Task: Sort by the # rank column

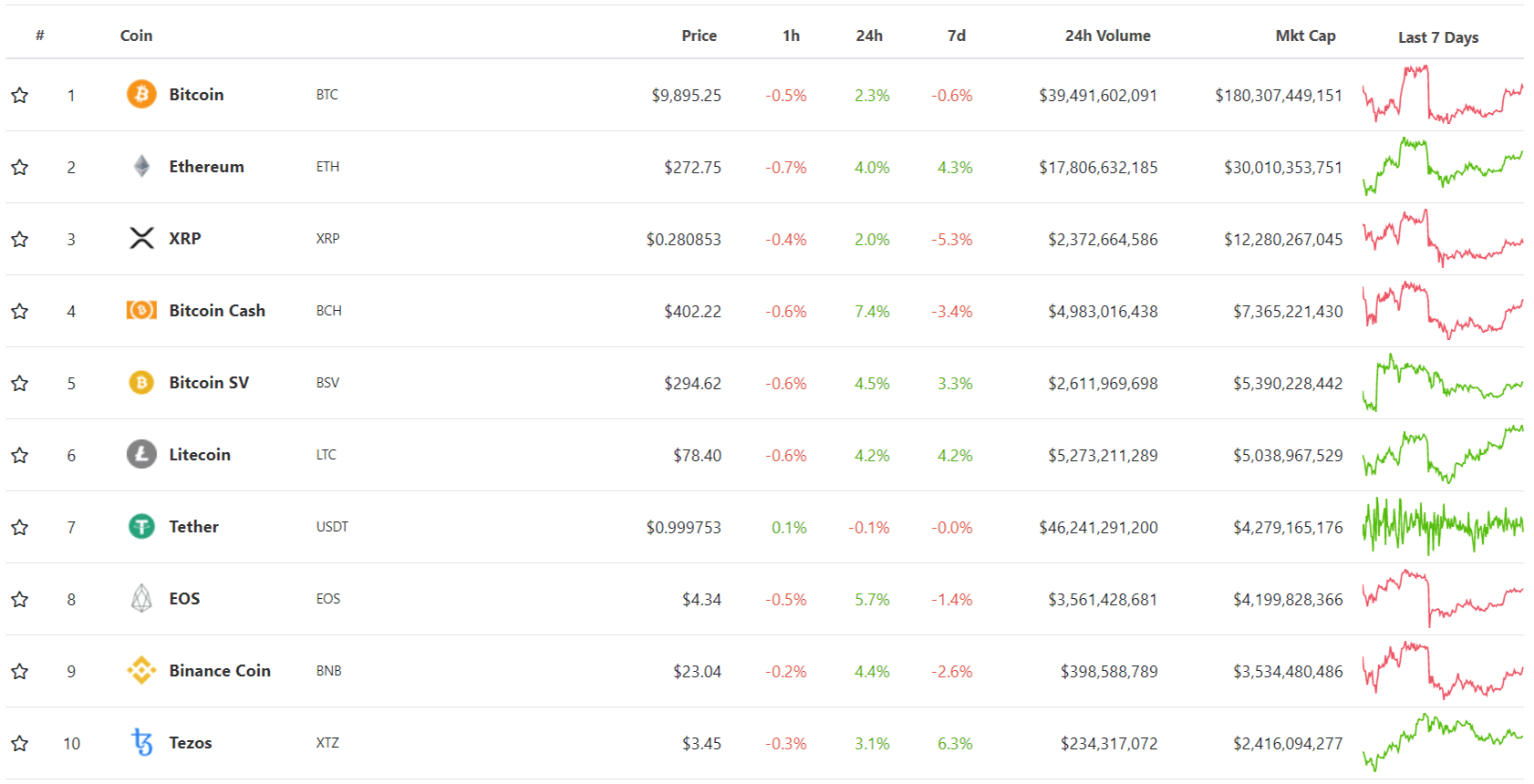Action: (40, 36)
